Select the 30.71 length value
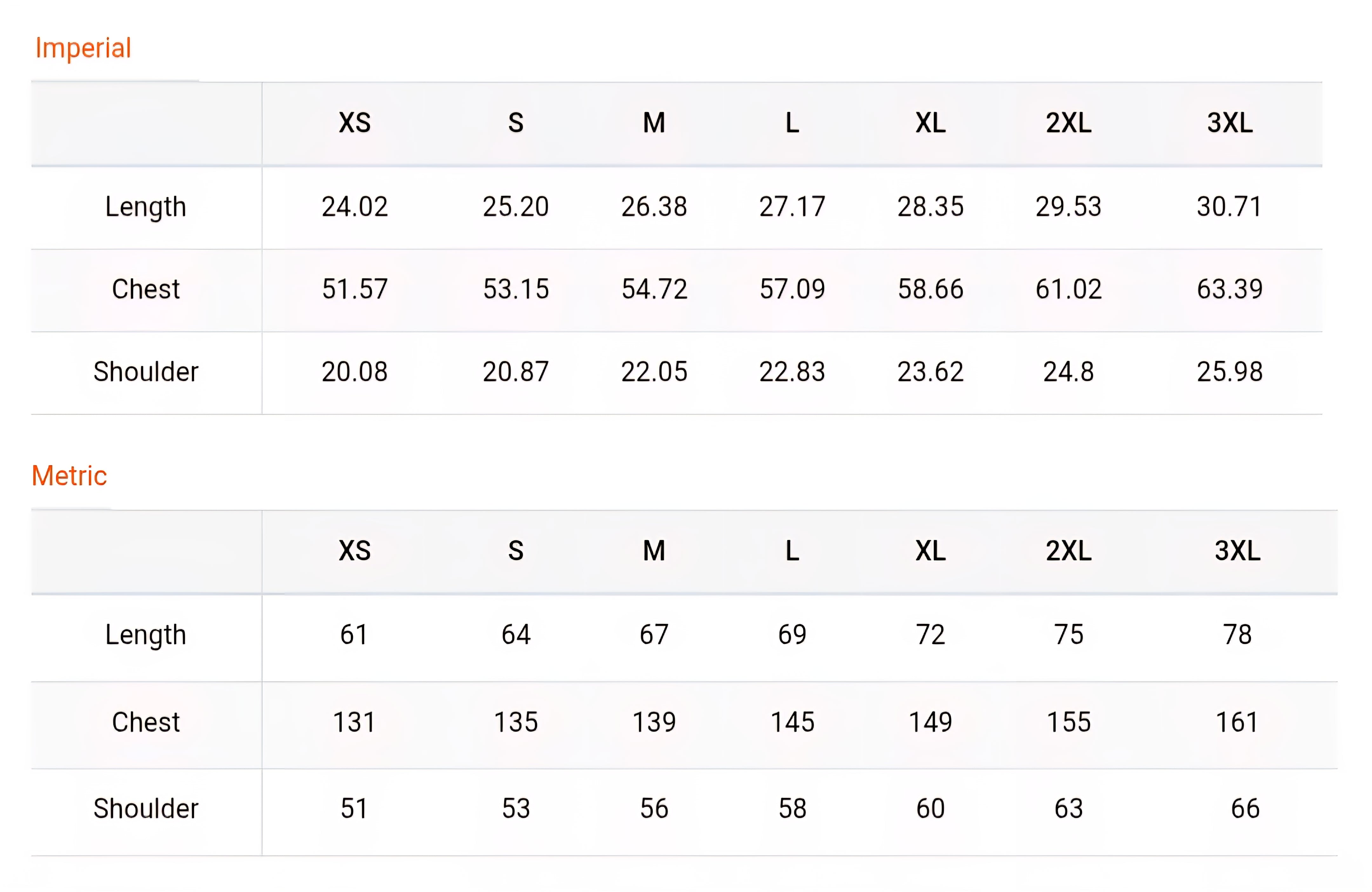The height and width of the screenshot is (892, 1372). click(1230, 206)
